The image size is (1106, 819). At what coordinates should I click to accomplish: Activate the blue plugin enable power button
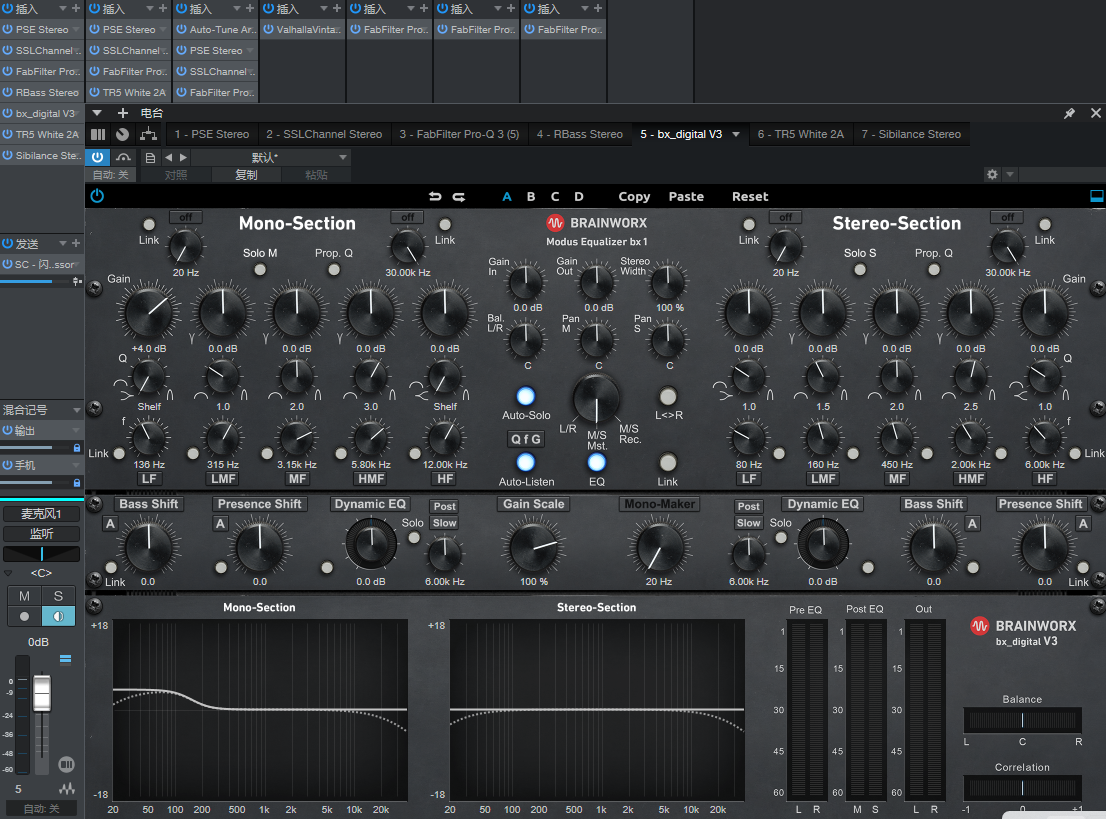coord(97,157)
